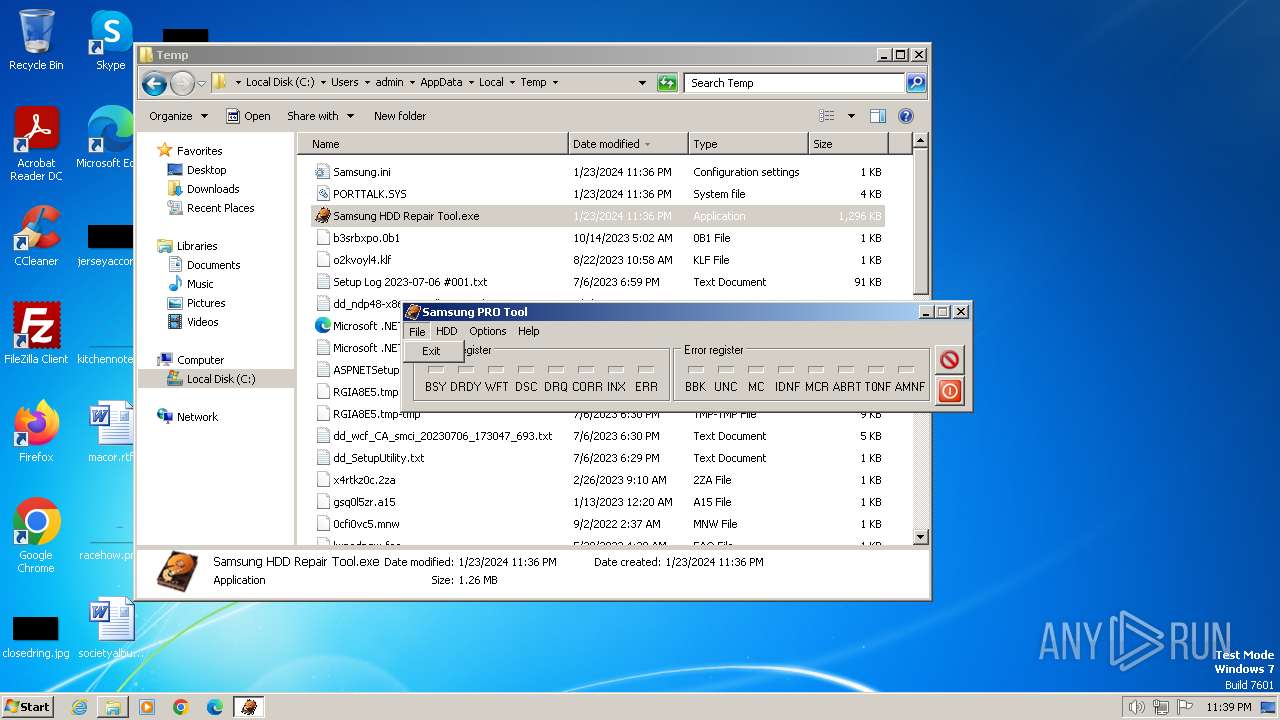This screenshot has width=1280, height=720.
Task: Click the forward navigation arrow in Explorer
Action: point(182,83)
